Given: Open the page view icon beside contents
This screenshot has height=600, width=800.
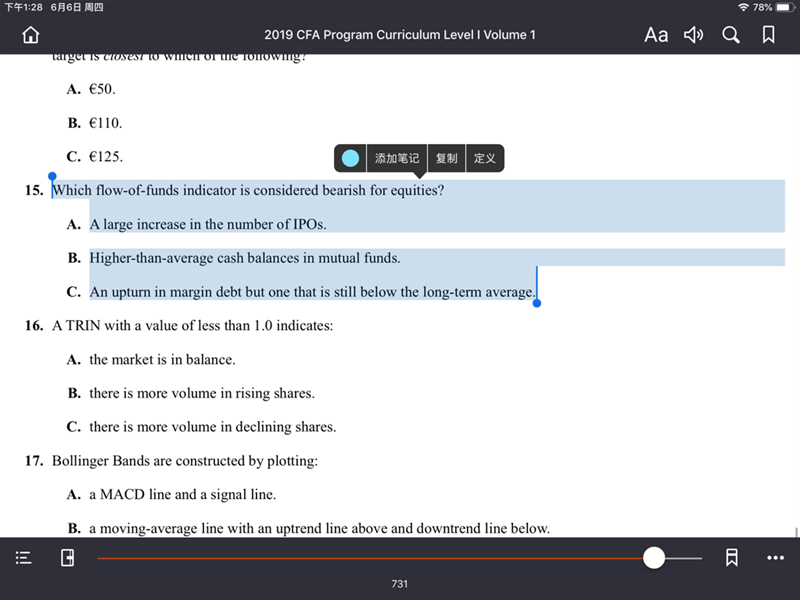Looking at the screenshot, I should (x=67, y=558).
